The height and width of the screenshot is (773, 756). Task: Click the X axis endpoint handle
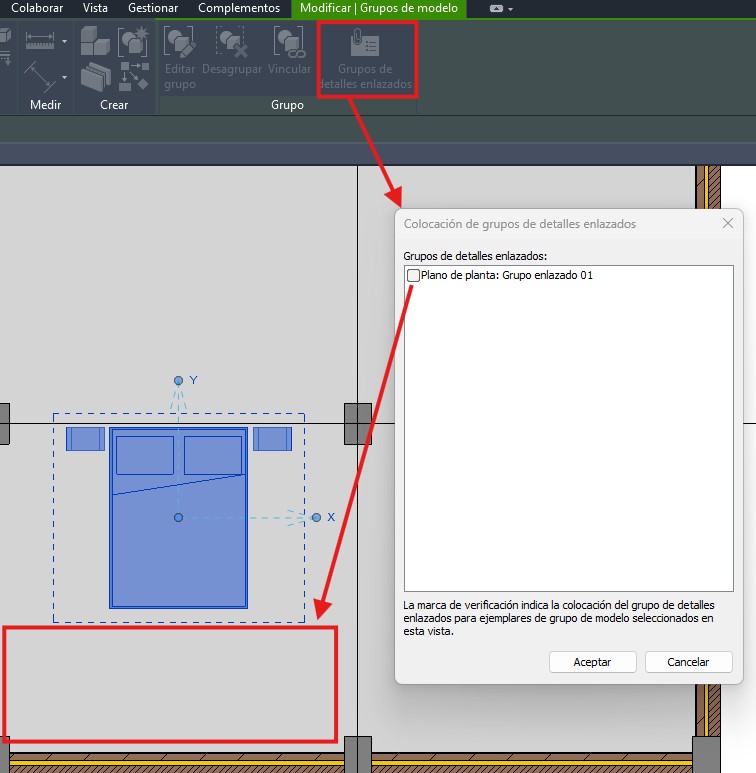coord(316,517)
